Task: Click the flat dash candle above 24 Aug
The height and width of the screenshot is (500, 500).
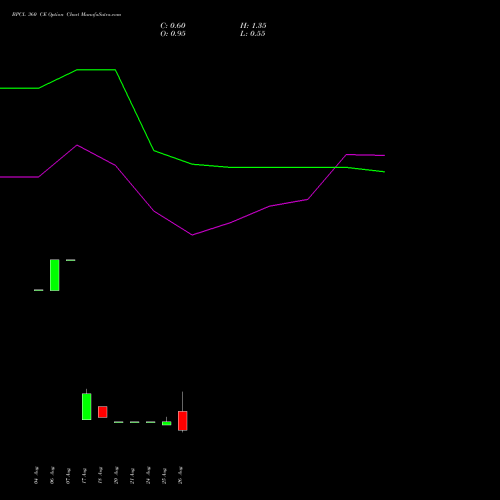Action: [151, 422]
